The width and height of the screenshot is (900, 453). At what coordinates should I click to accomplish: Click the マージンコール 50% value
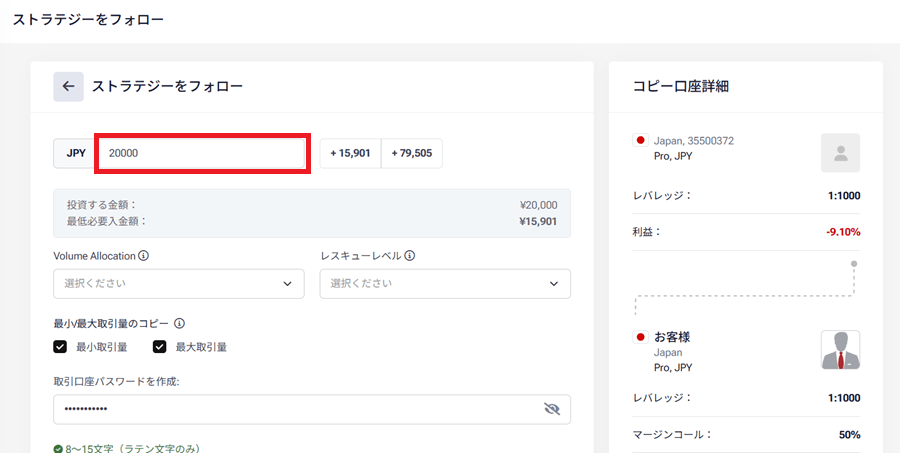click(x=849, y=435)
